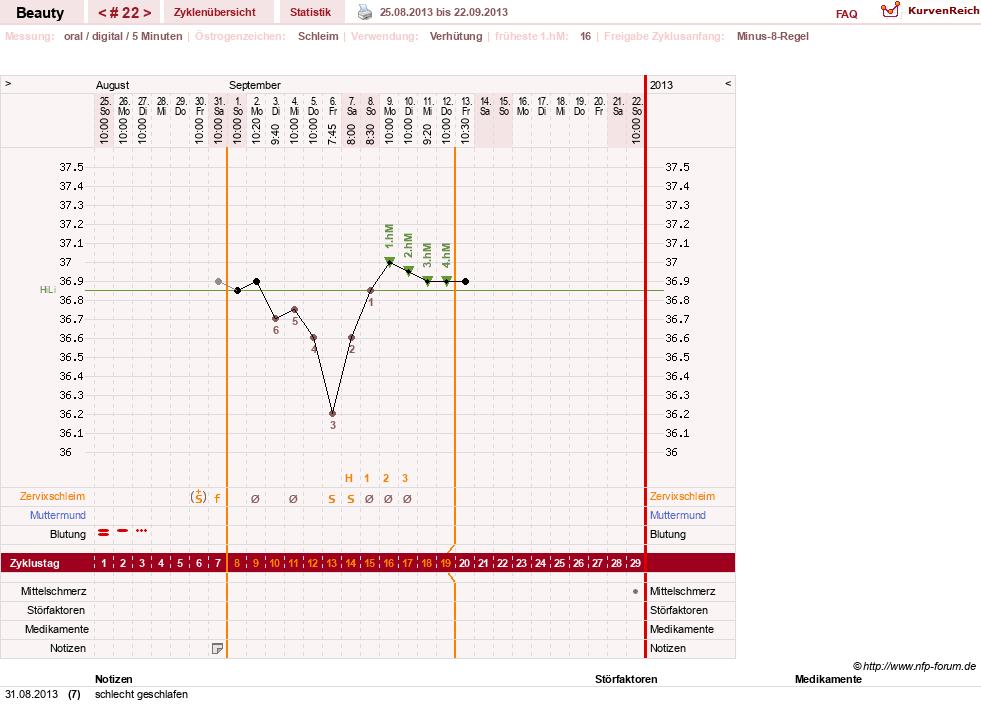Click the note text 'schlecht geschlafen'
This screenshot has height=718, width=981.
click(141, 694)
